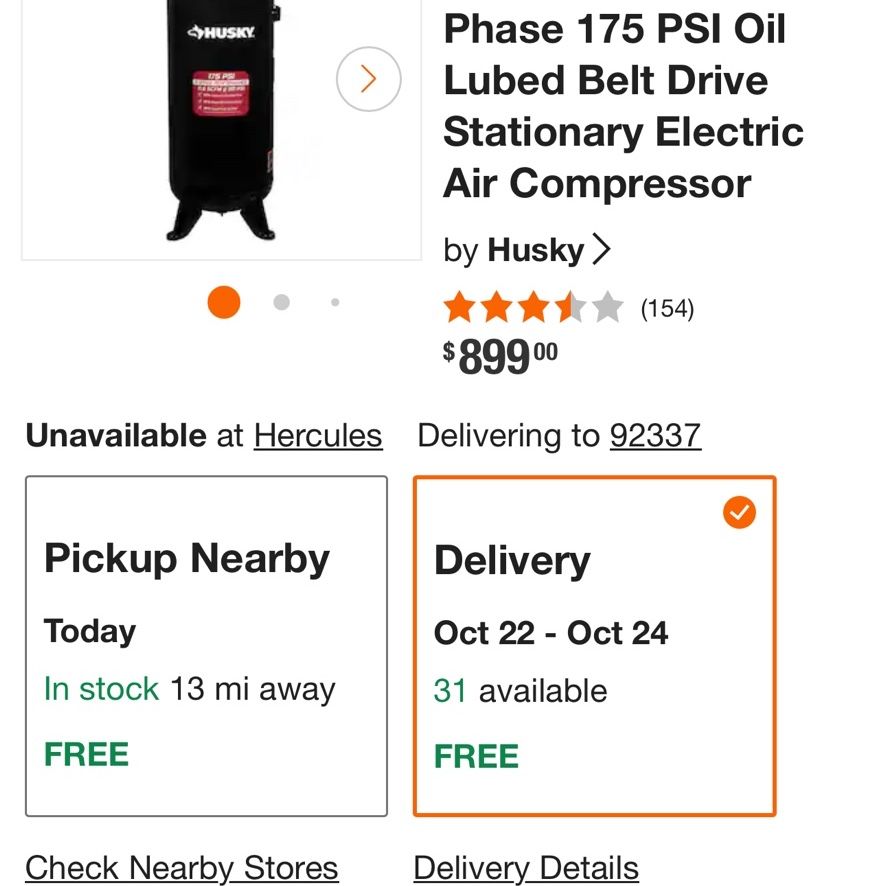Click the Husky logo on compressor image

coord(221,32)
